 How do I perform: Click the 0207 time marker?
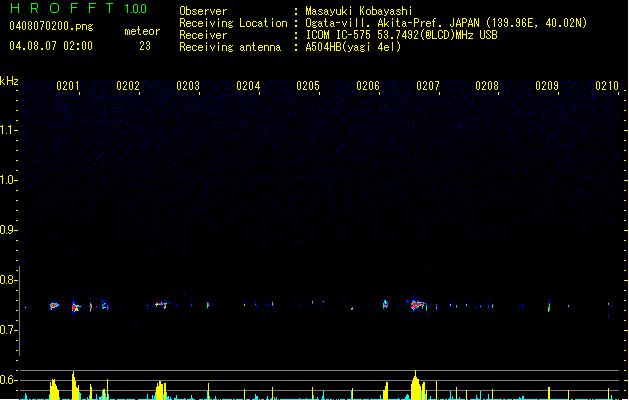coord(428,86)
